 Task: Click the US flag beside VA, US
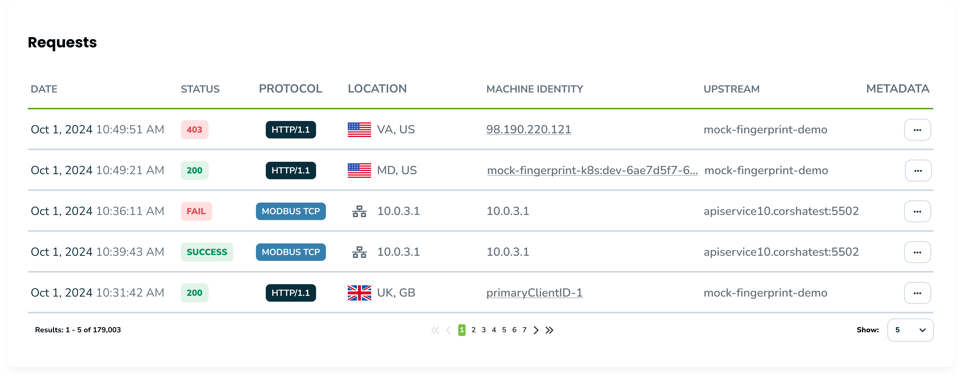[359, 129]
